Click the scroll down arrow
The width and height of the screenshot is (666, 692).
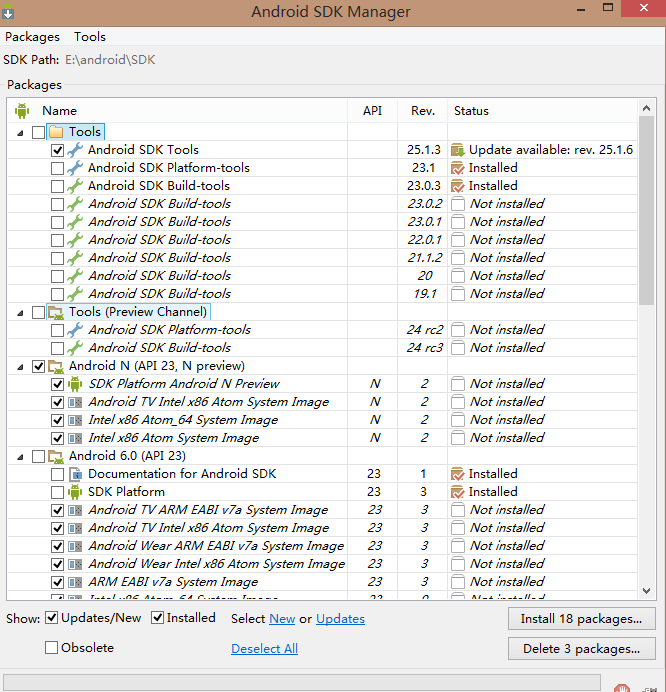[647, 590]
